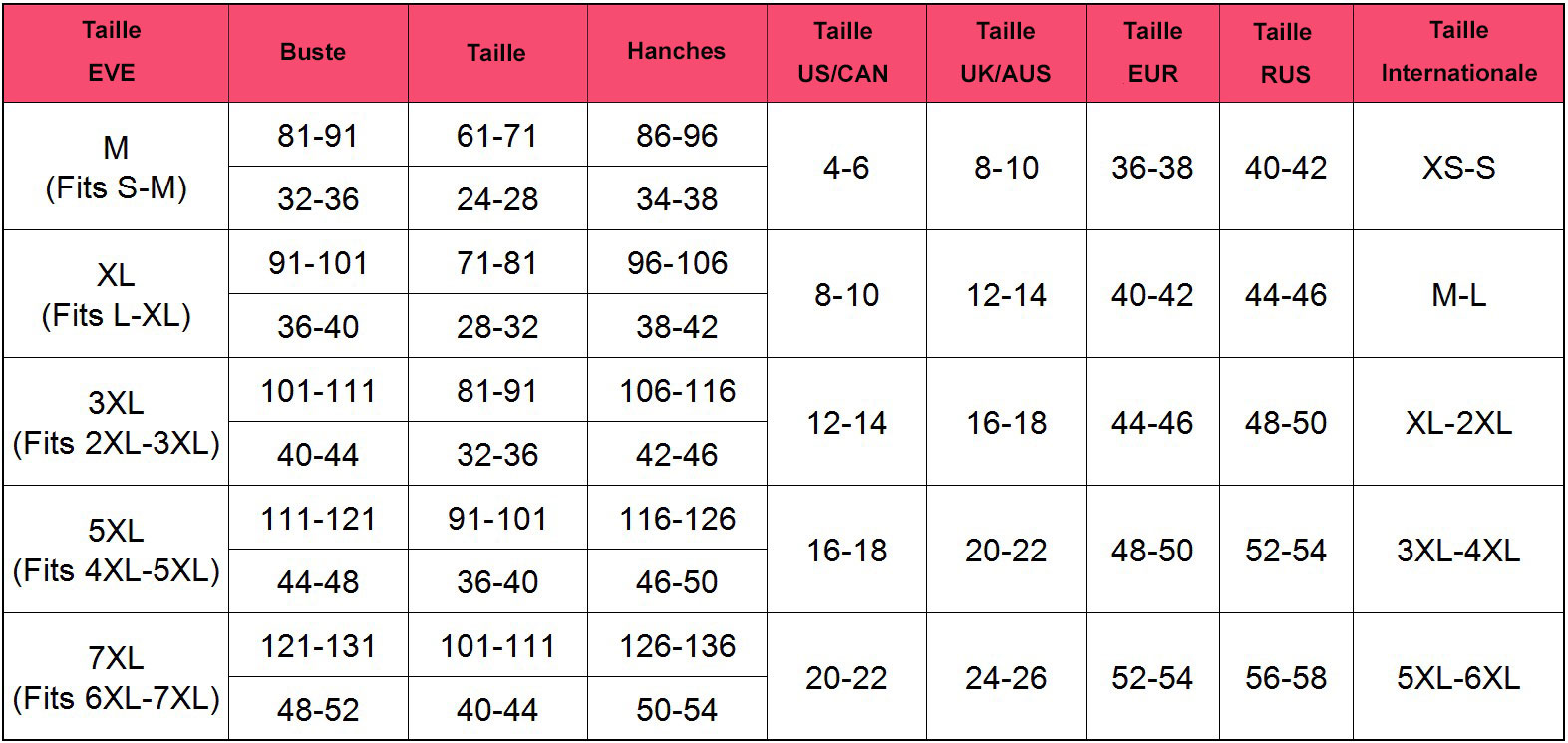This screenshot has height=743, width=1568.
Task: Click the XS-S international size cell
Action: (x=1458, y=167)
